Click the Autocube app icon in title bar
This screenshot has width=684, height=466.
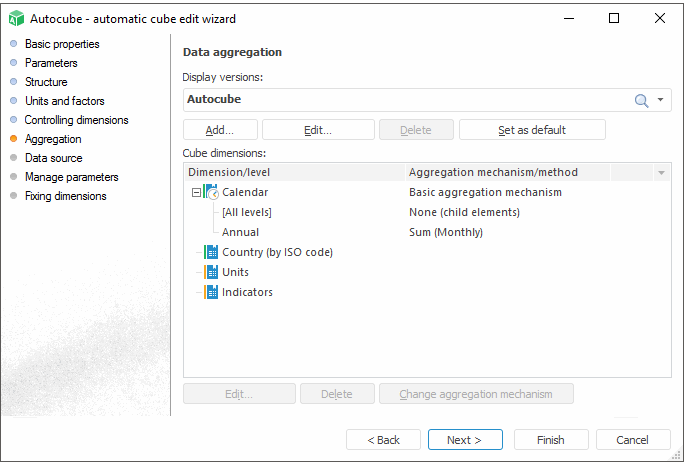click(x=16, y=18)
